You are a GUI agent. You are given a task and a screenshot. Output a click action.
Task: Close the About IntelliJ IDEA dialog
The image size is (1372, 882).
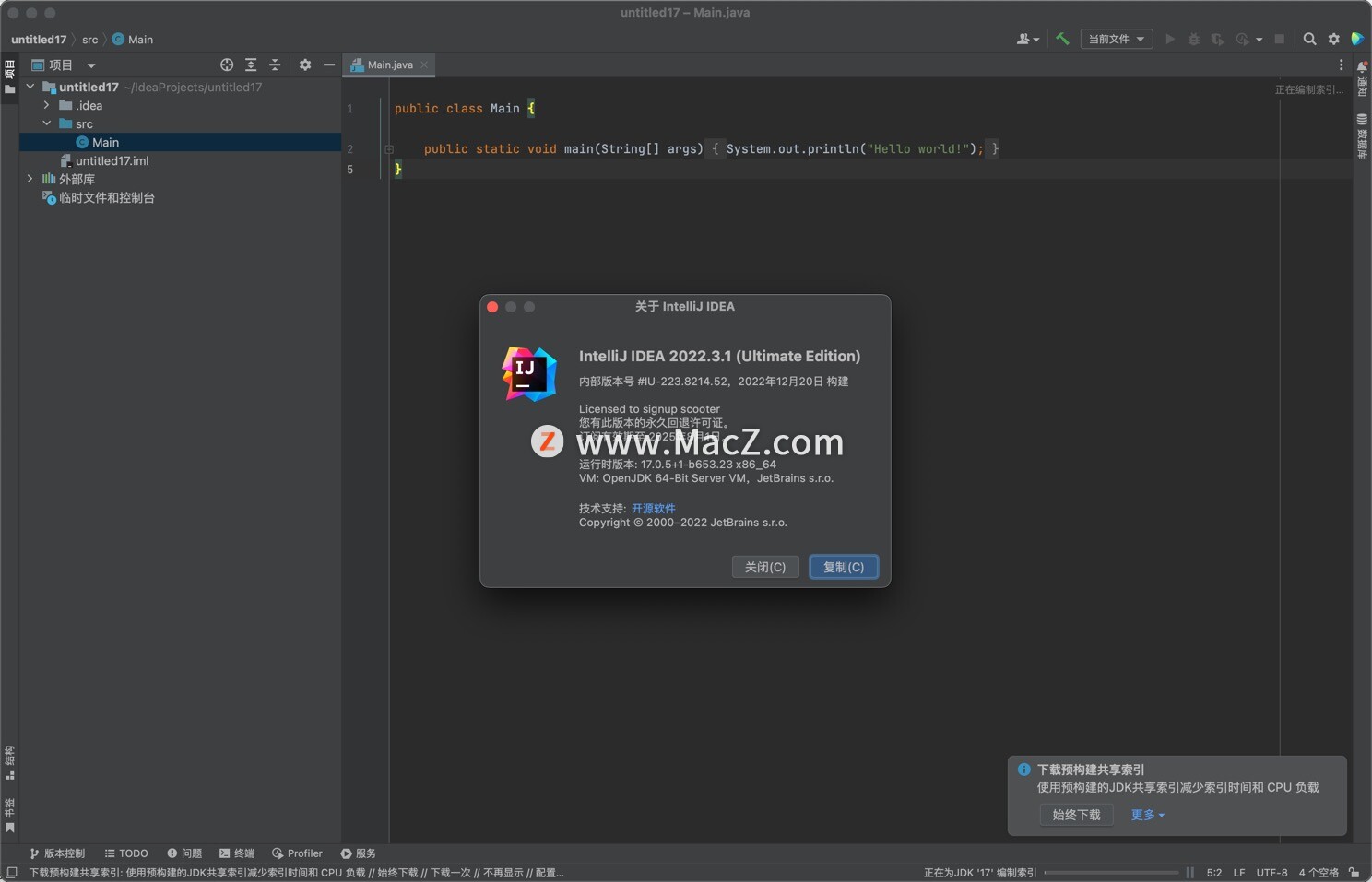pyautogui.click(x=492, y=307)
